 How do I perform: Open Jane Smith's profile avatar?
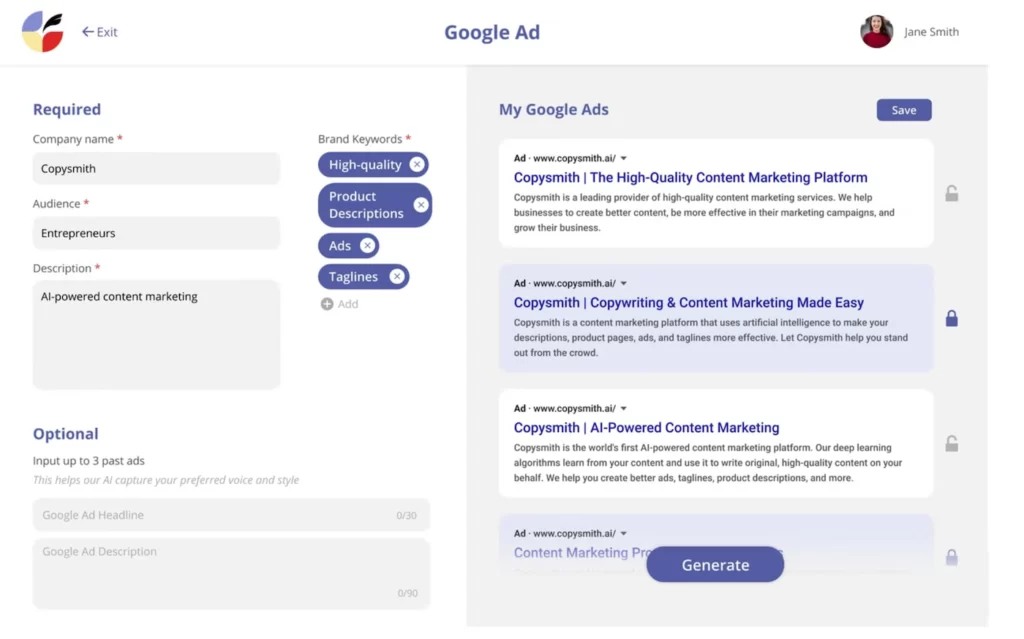coord(876,31)
